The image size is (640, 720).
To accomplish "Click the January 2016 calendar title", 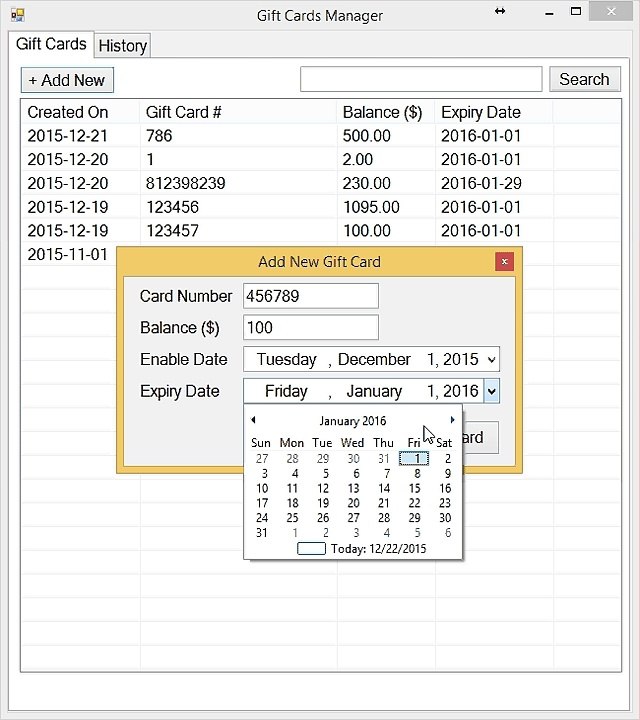I will (x=353, y=421).
